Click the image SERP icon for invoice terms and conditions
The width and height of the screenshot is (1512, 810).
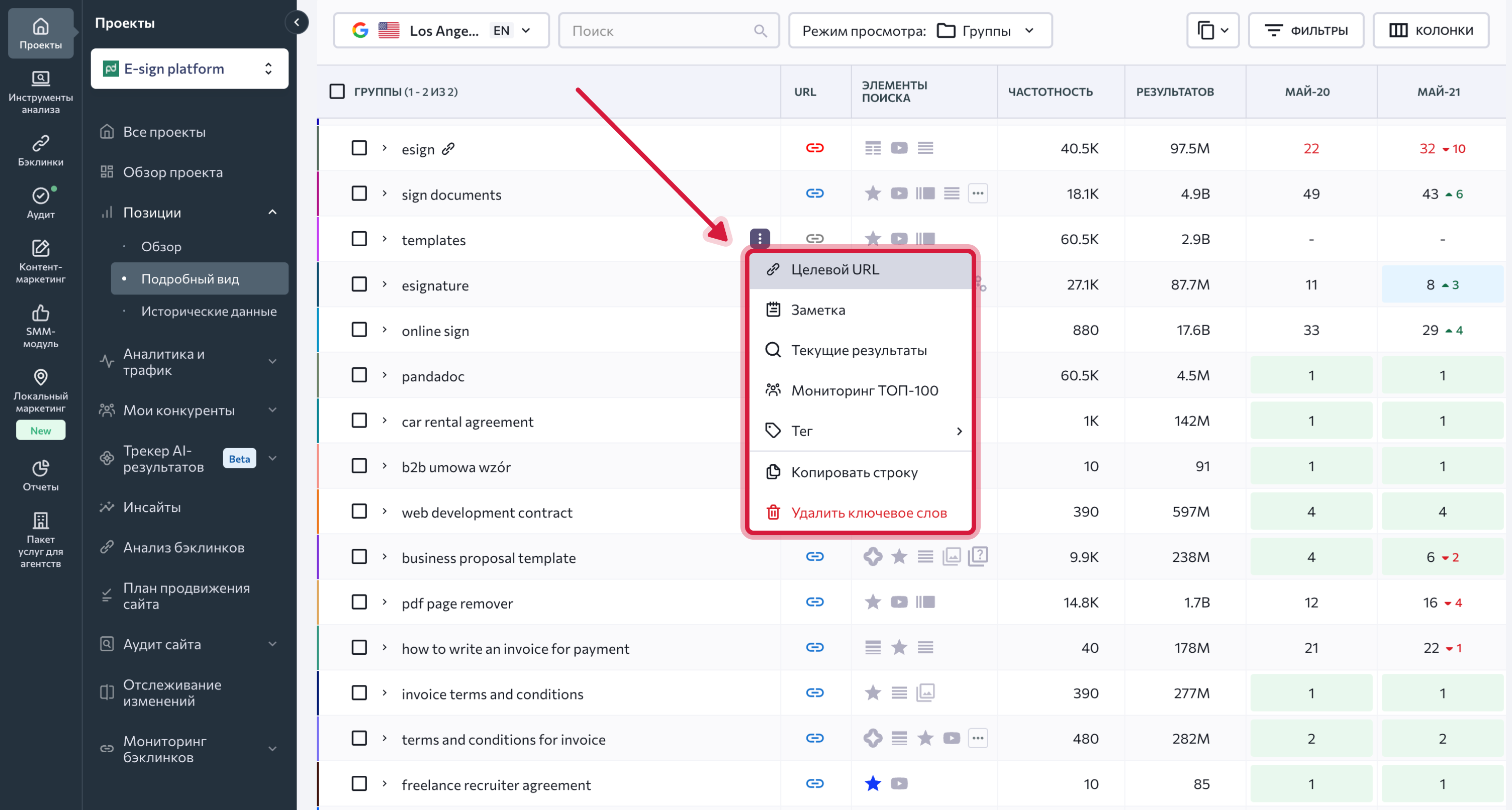[925, 692]
